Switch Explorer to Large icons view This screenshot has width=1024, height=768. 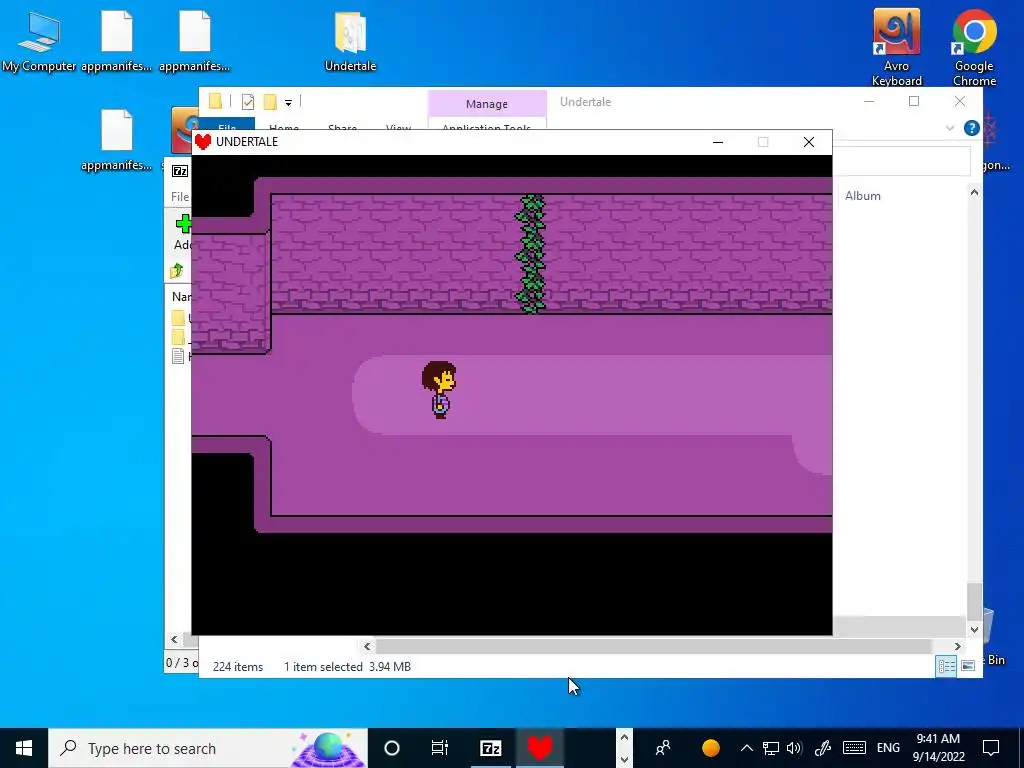[968, 666]
